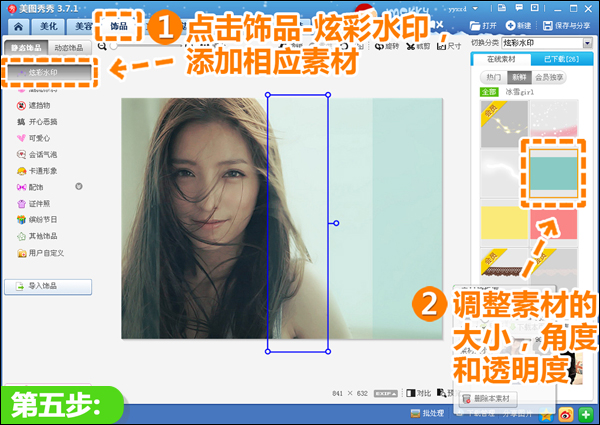
Task: Click the zoom slider handle
Action: [113, 46]
